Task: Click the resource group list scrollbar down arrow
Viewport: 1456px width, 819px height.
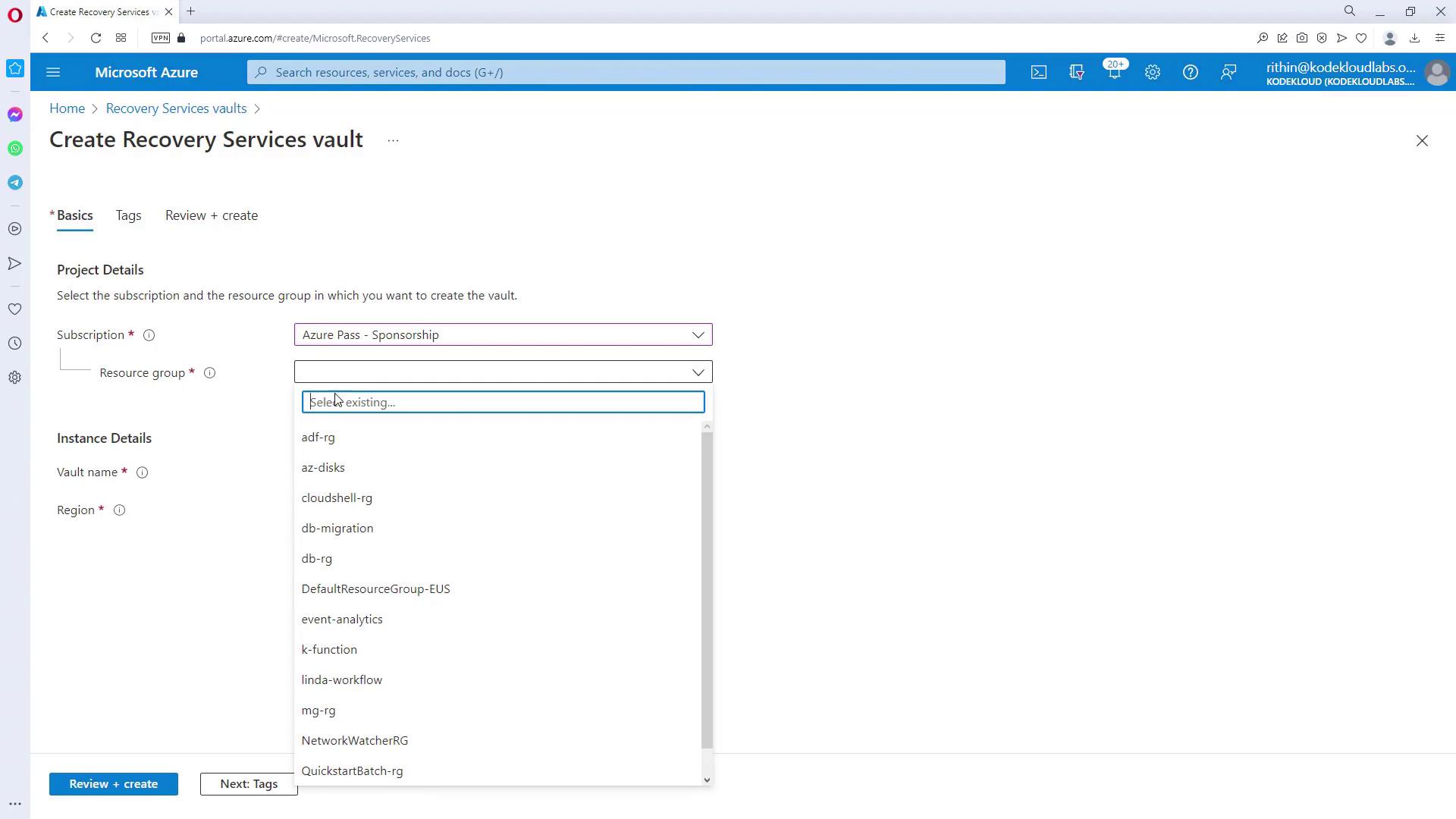Action: click(x=707, y=780)
